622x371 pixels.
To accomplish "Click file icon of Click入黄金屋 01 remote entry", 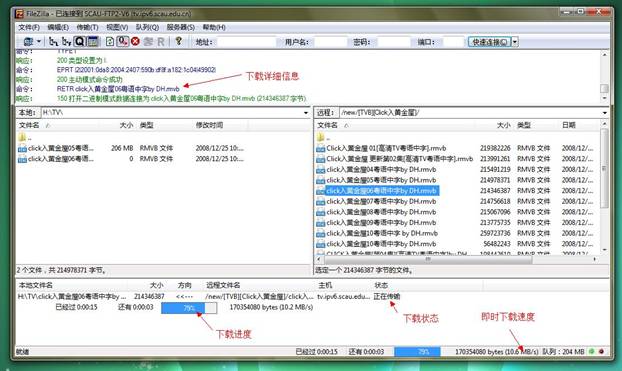I will (320, 149).
